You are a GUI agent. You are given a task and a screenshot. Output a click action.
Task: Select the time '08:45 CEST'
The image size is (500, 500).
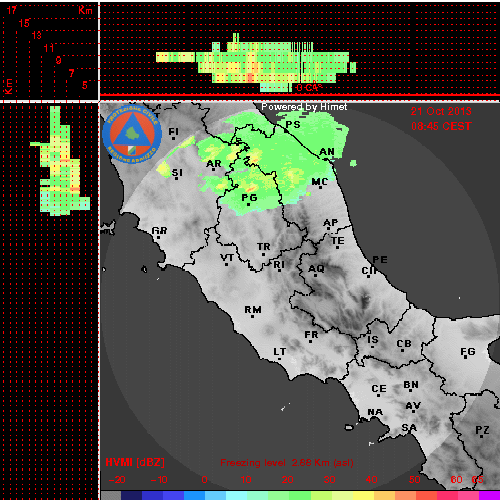(x=441, y=126)
